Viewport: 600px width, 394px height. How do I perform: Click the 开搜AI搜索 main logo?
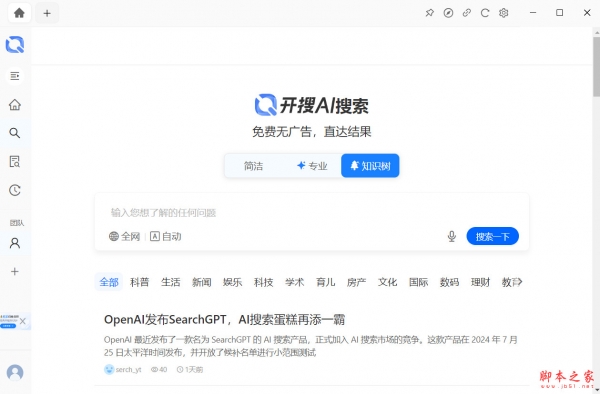coord(311,105)
